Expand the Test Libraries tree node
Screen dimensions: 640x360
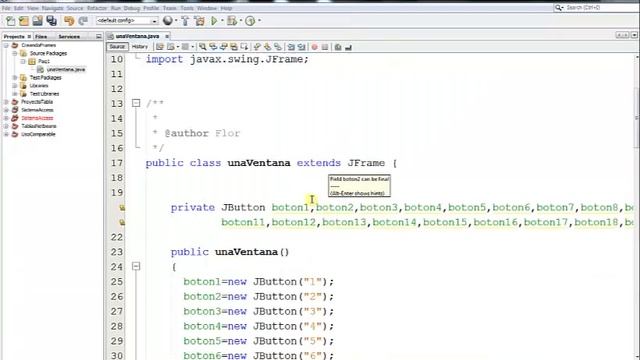pyautogui.click(x=15, y=94)
